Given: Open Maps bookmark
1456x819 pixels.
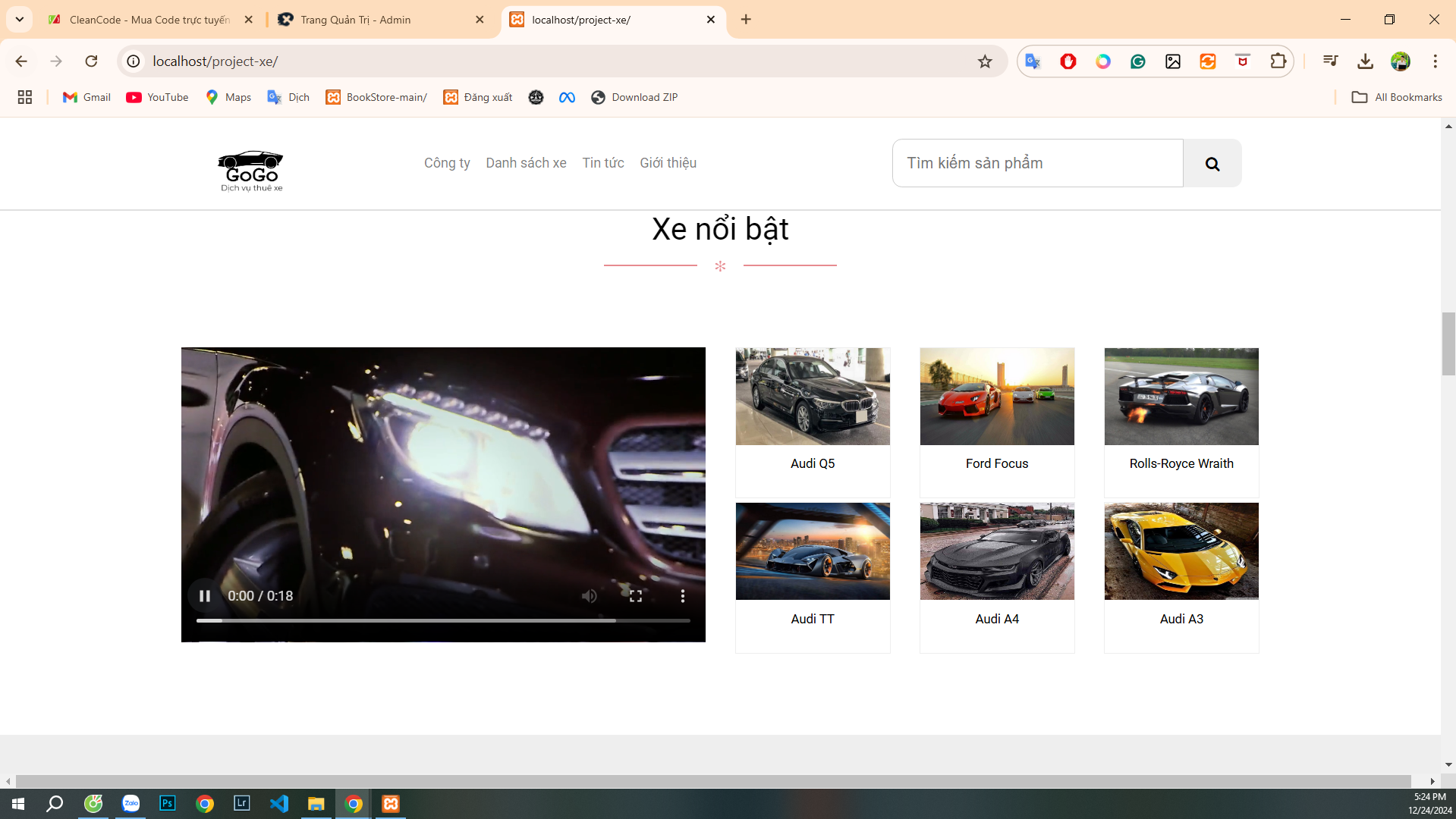Looking at the screenshot, I should click(228, 97).
